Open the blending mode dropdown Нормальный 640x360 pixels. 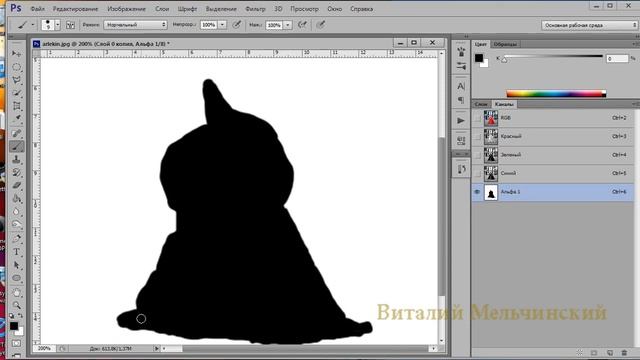coord(136,25)
